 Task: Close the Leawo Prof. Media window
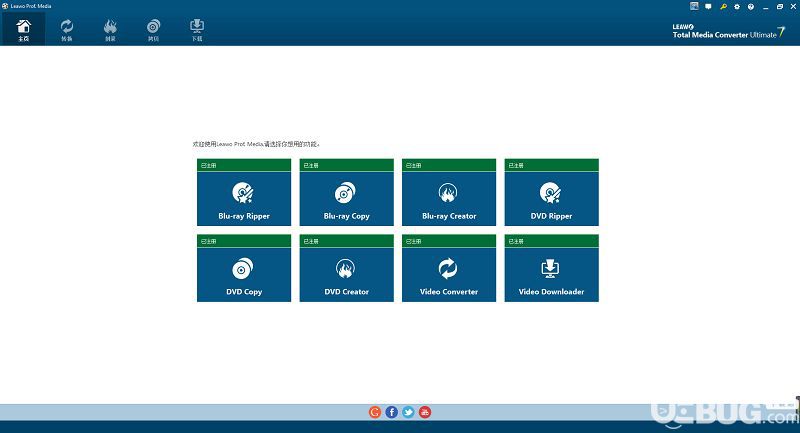pyautogui.click(x=793, y=7)
